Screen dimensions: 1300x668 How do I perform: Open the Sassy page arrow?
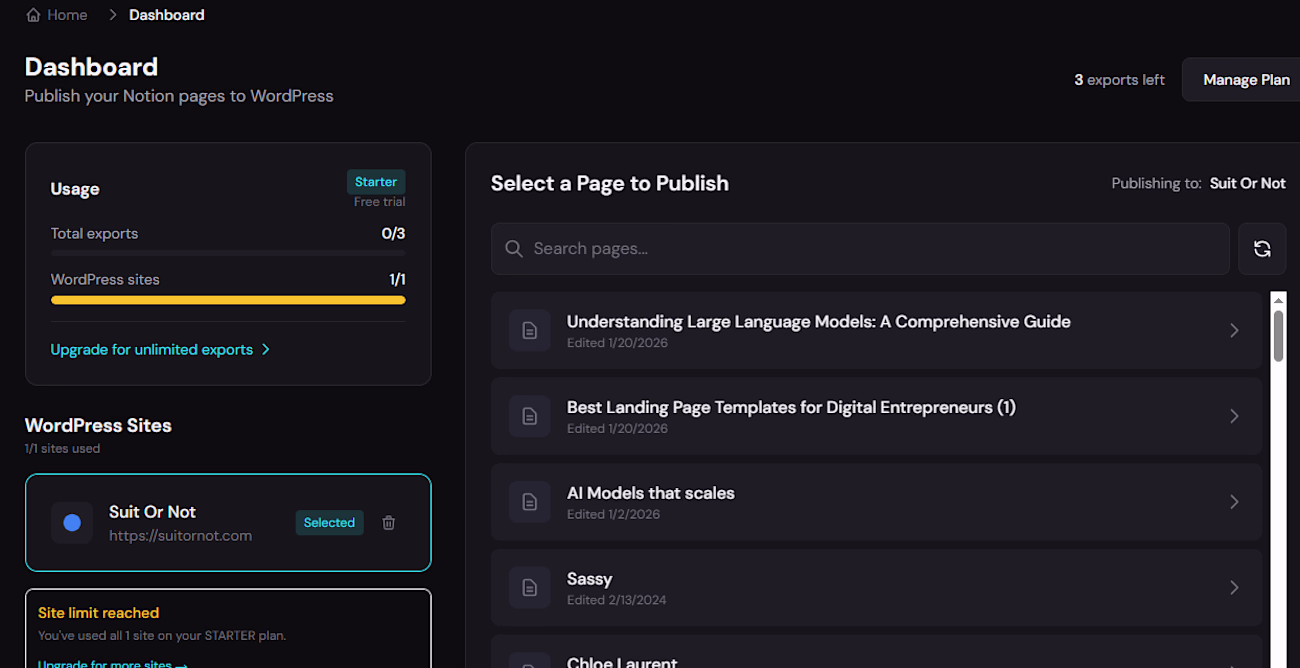(x=1234, y=588)
